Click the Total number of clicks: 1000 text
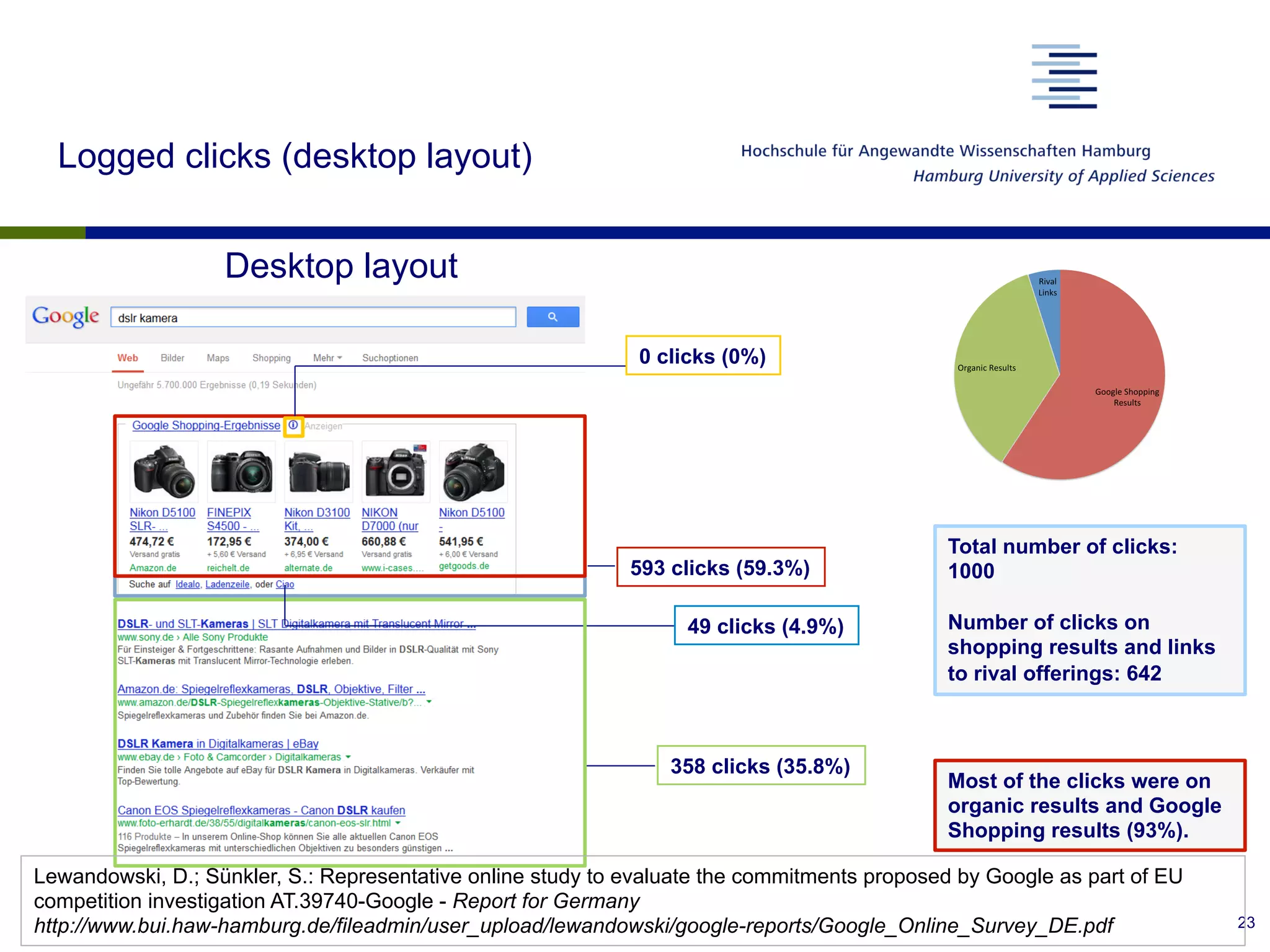The height and width of the screenshot is (952, 1270). tap(1062, 558)
